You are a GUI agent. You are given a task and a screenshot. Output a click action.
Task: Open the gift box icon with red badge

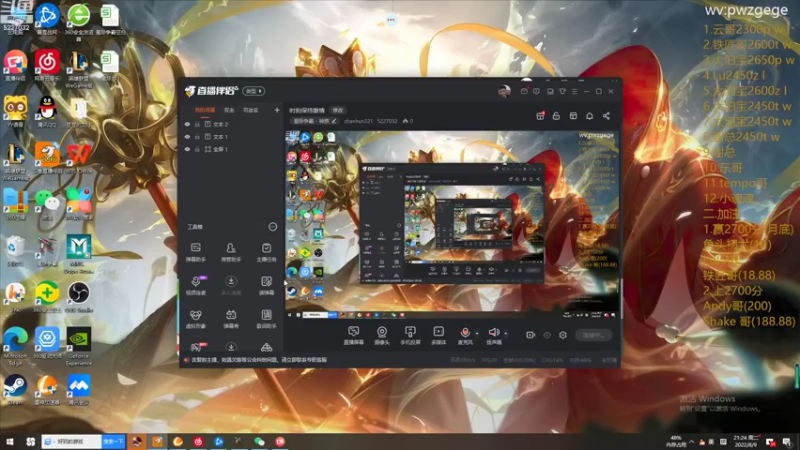(x=540, y=116)
